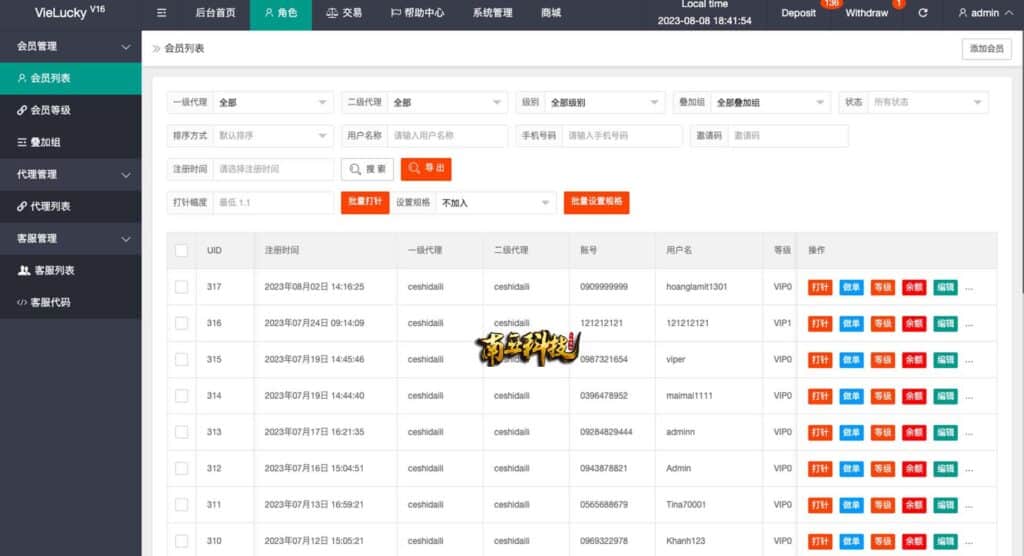
Task: Open the admin account dropdown
Action: 985,12
